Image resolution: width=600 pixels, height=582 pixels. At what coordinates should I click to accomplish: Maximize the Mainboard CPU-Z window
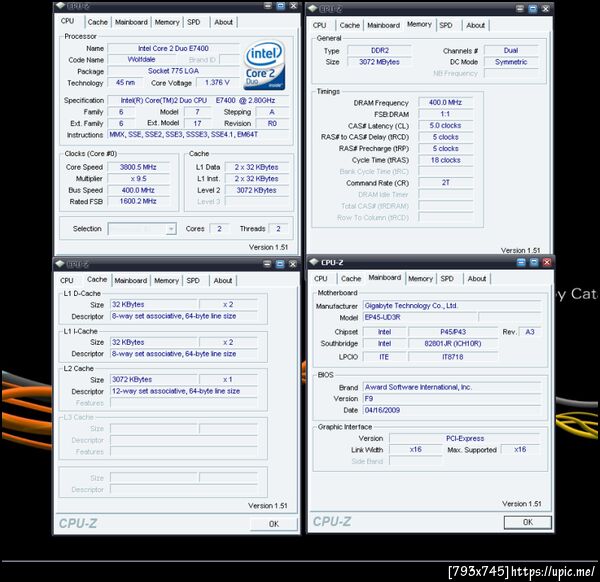coord(534,262)
